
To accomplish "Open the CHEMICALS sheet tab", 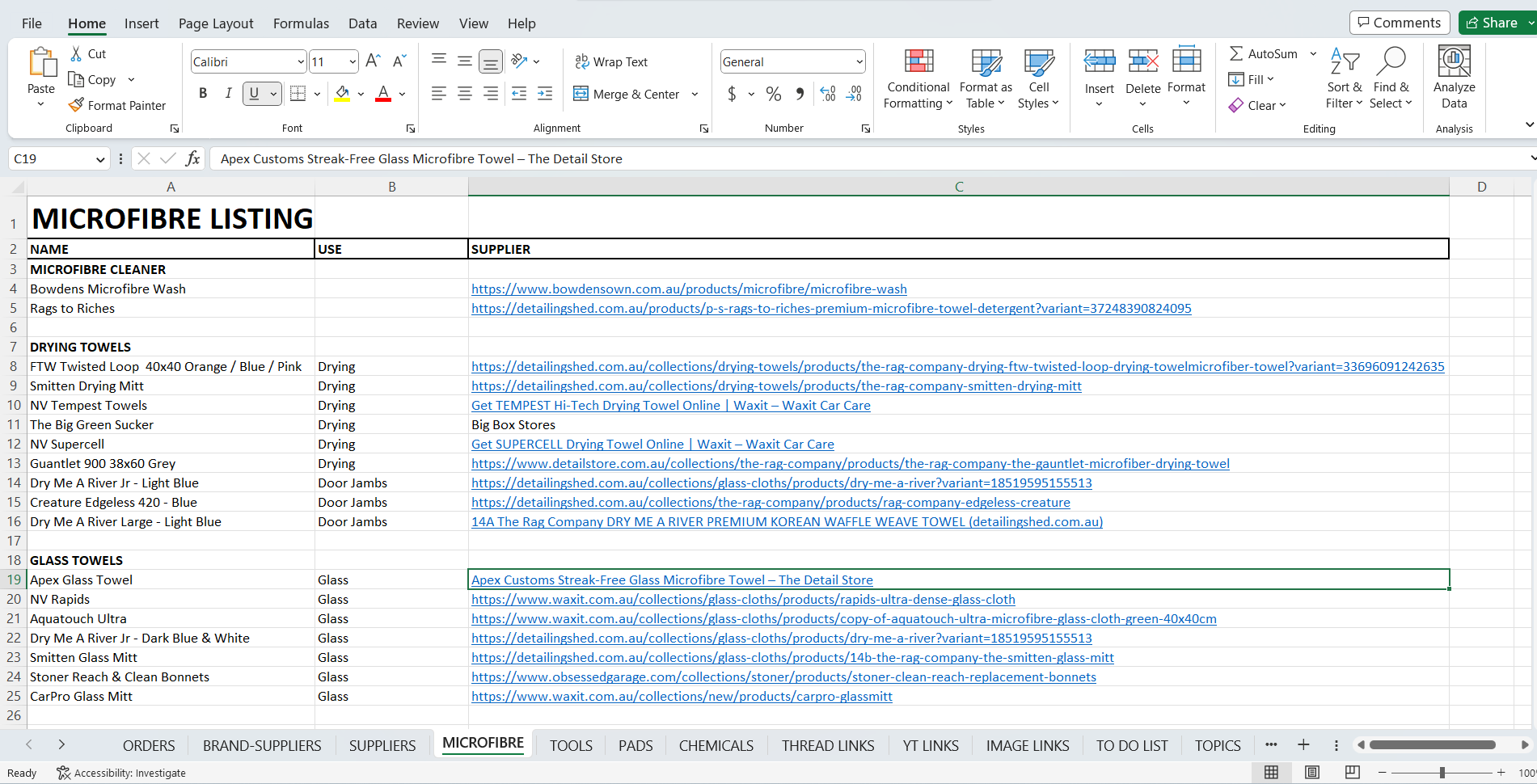I will (x=716, y=745).
